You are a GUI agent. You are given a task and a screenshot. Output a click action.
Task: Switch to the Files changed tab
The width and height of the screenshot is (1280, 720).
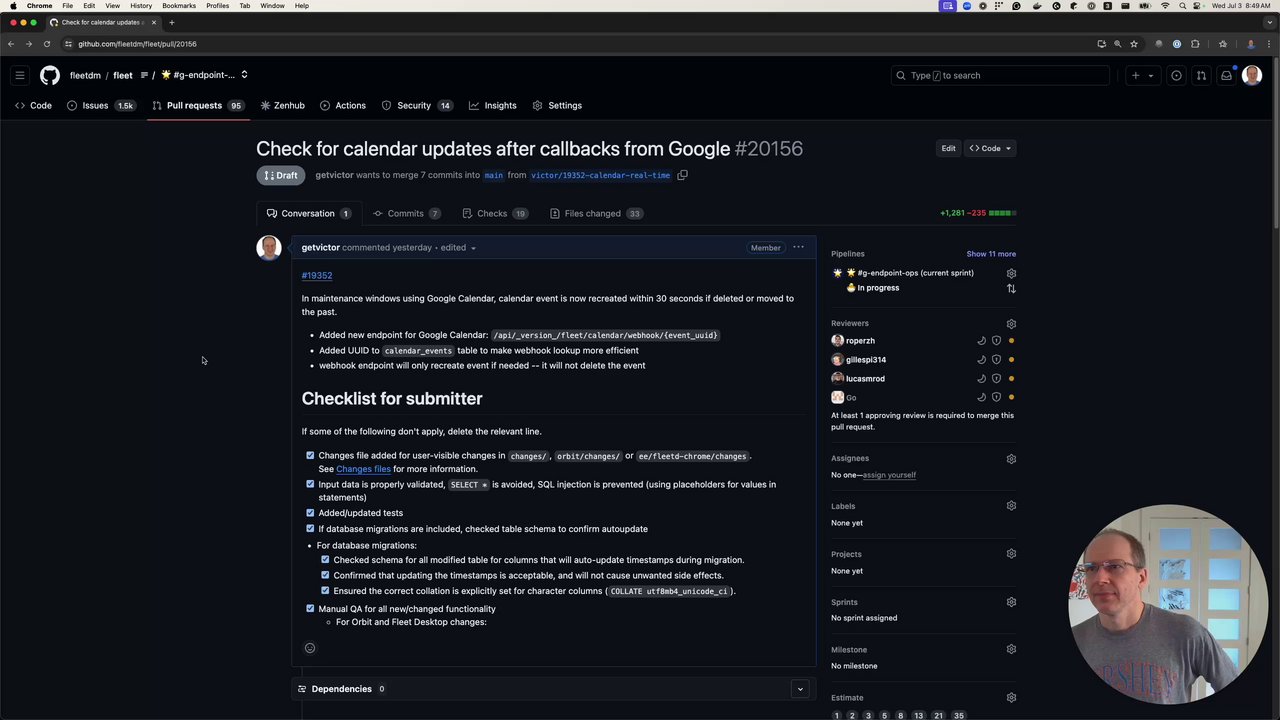pyautogui.click(x=596, y=213)
